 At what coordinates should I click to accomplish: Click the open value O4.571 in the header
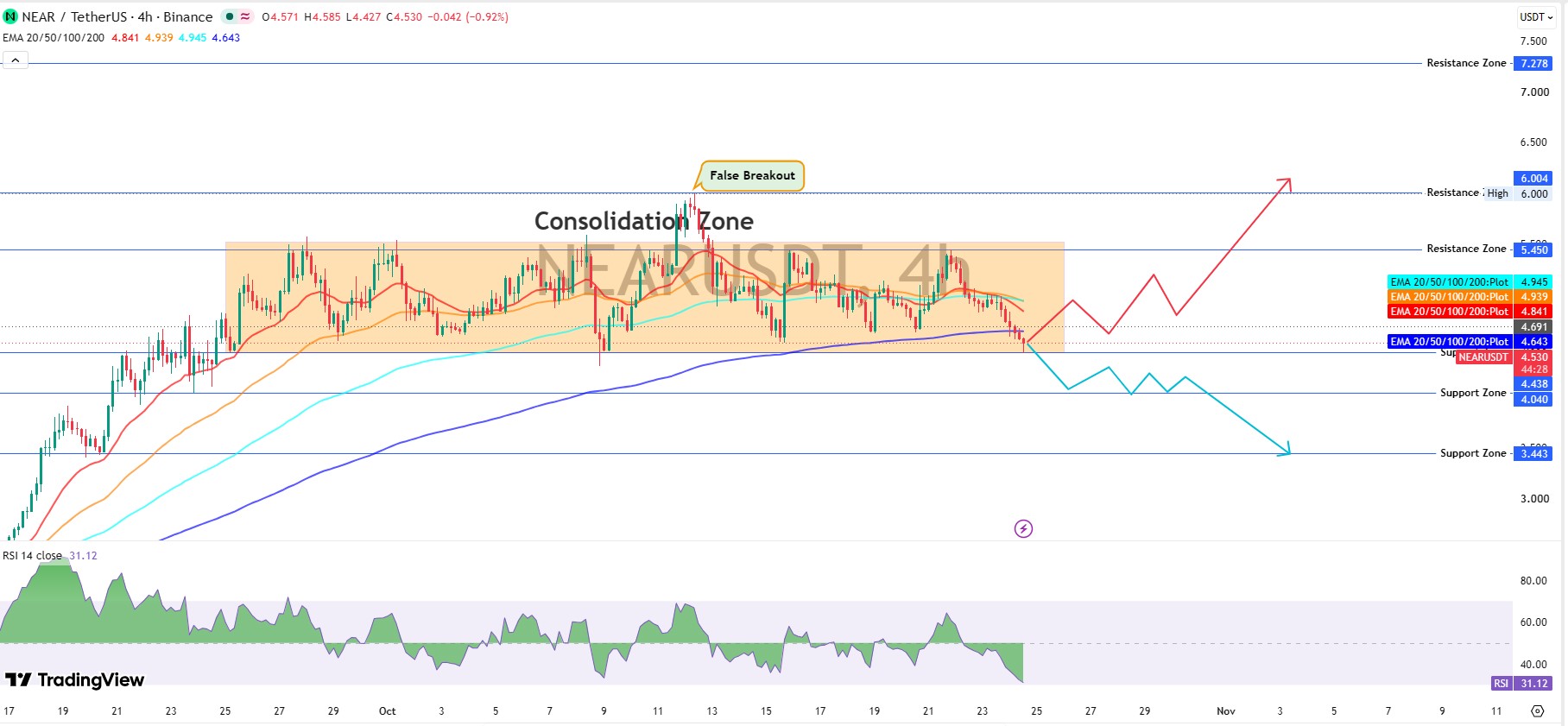(281, 17)
